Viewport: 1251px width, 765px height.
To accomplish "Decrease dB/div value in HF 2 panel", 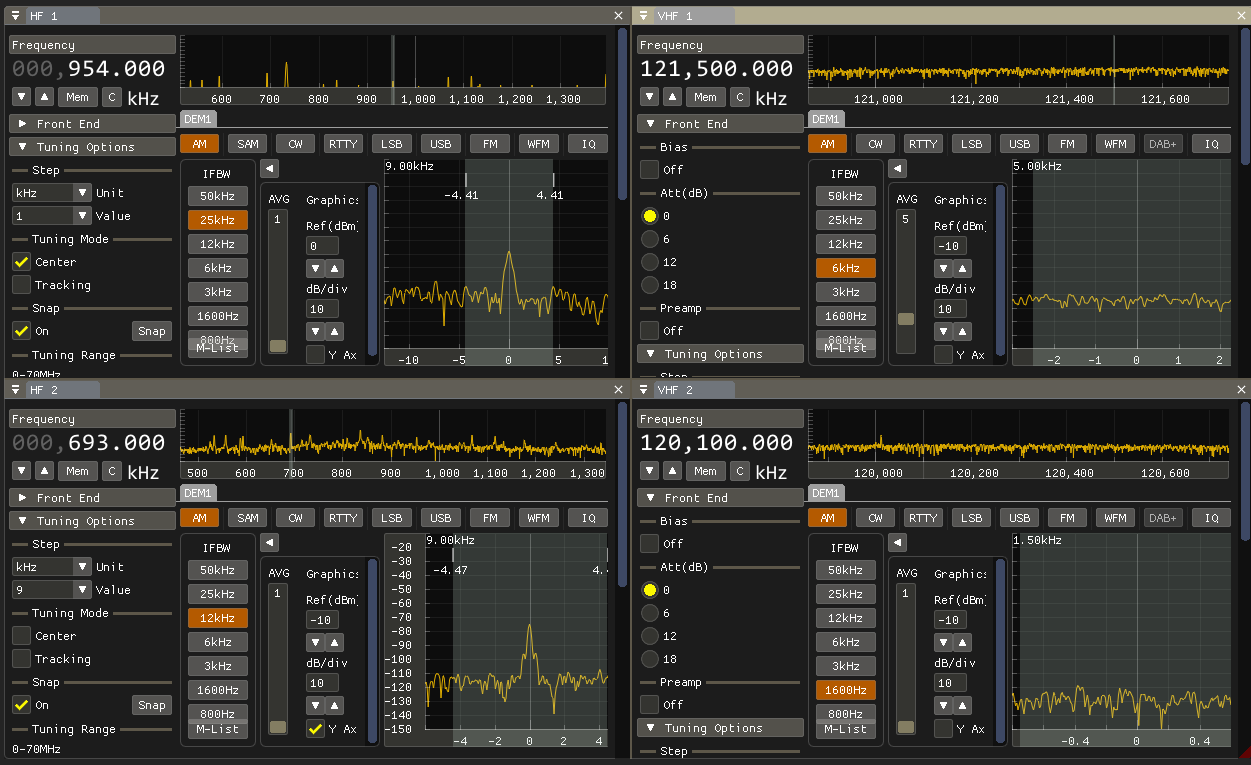I will pos(315,705).
